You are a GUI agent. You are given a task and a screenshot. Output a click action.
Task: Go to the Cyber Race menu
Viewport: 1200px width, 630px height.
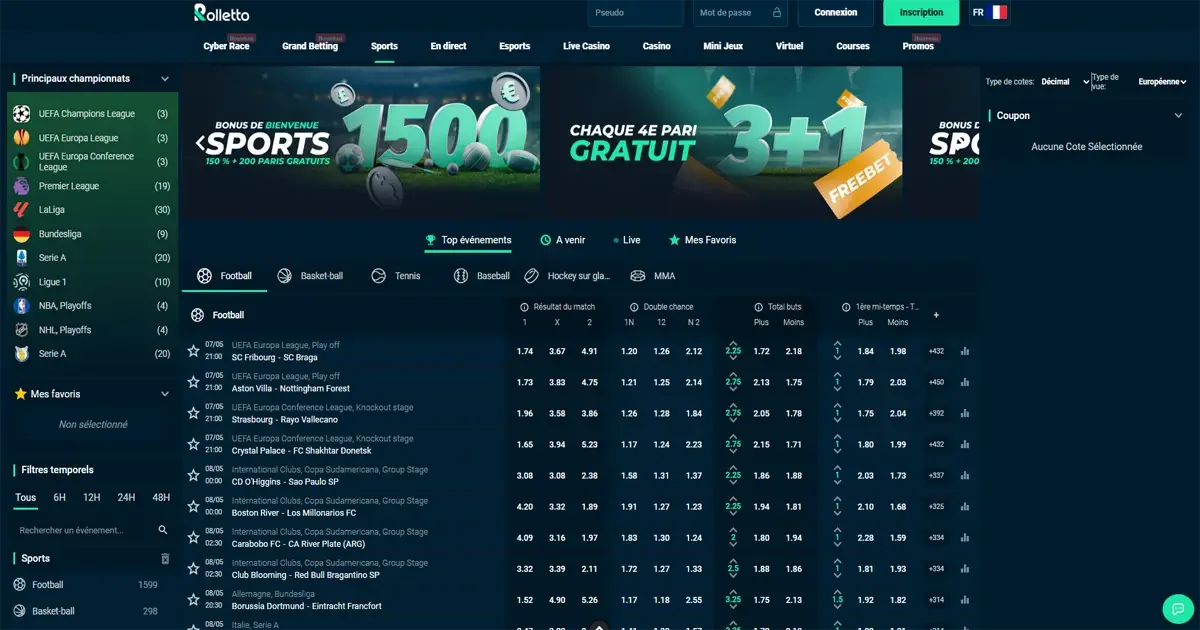tap(226, 46)
